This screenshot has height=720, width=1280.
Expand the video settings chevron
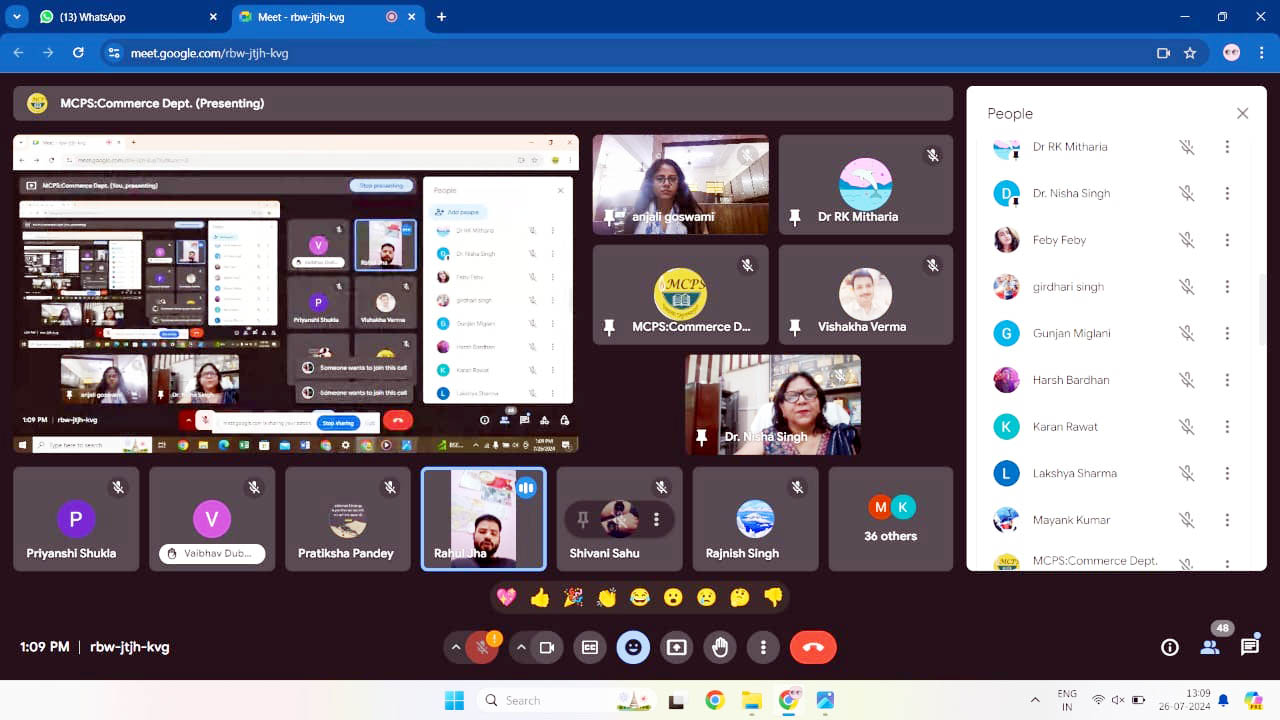(x=521, y=647)
